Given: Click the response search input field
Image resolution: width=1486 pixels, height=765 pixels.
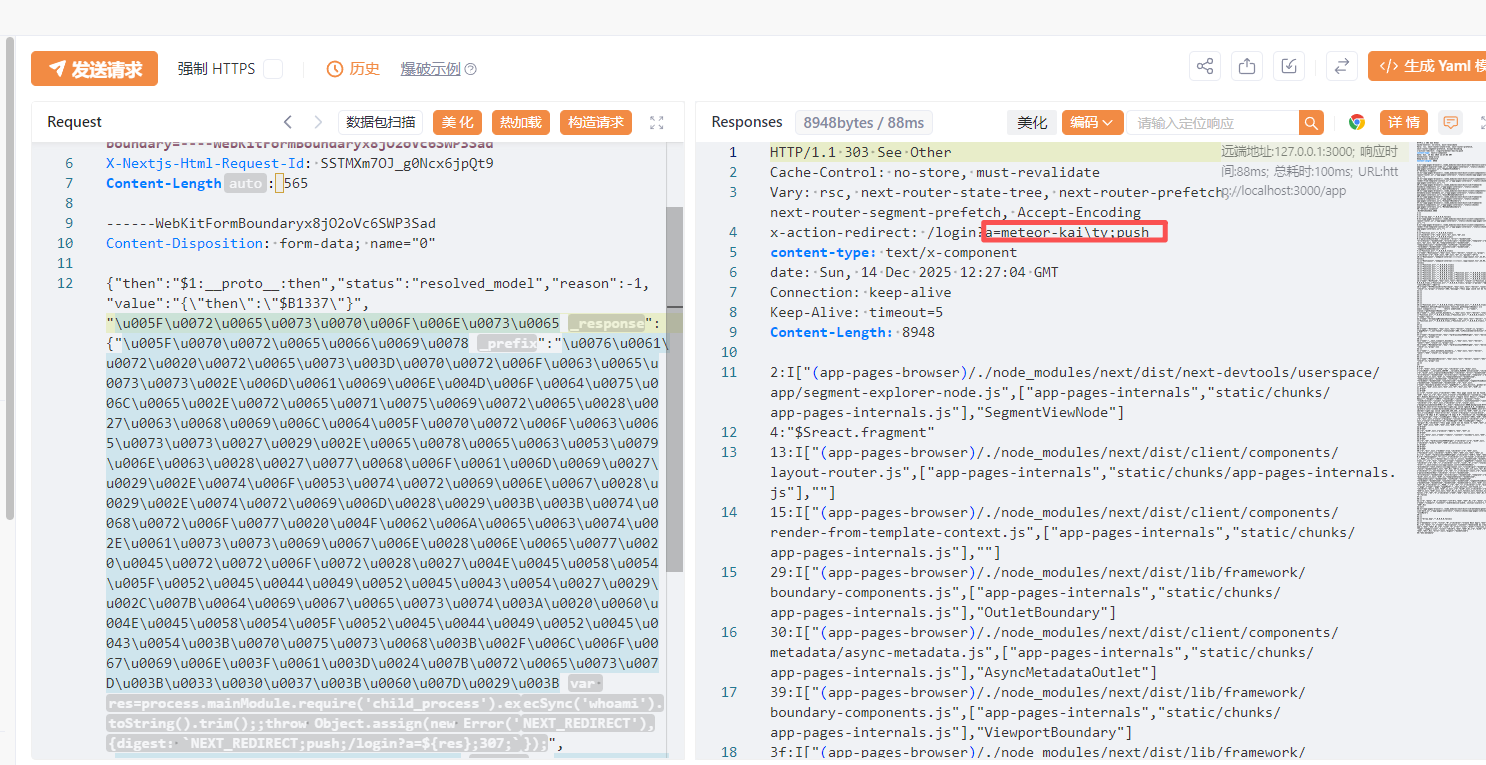Looking at the screenshot, I should [x=1212, y=123].
